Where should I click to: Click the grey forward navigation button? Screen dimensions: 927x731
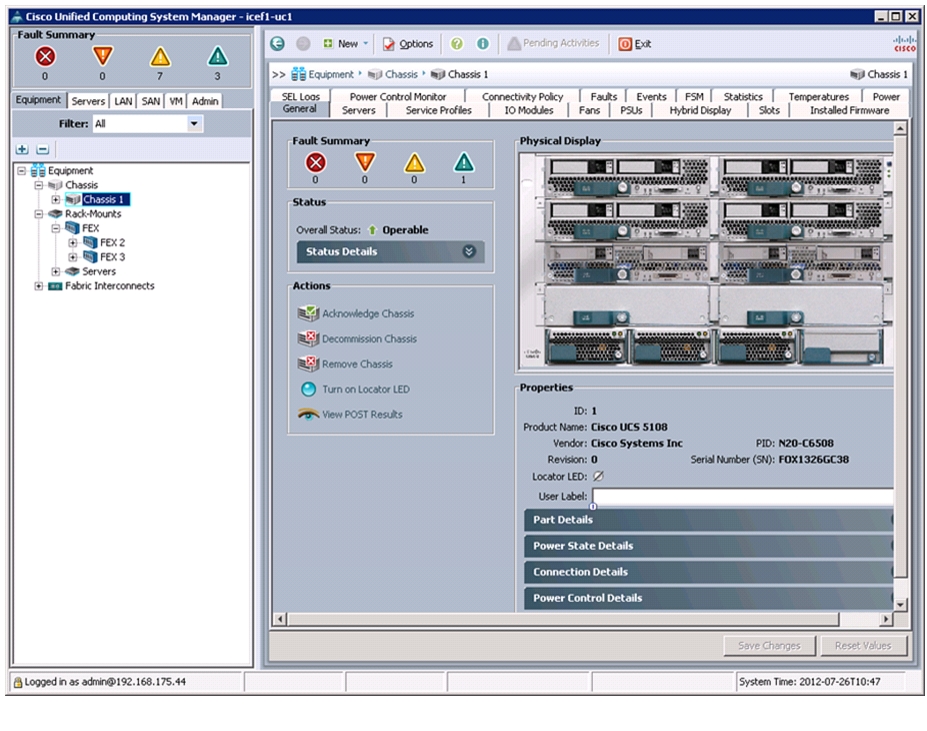point(303,43)
